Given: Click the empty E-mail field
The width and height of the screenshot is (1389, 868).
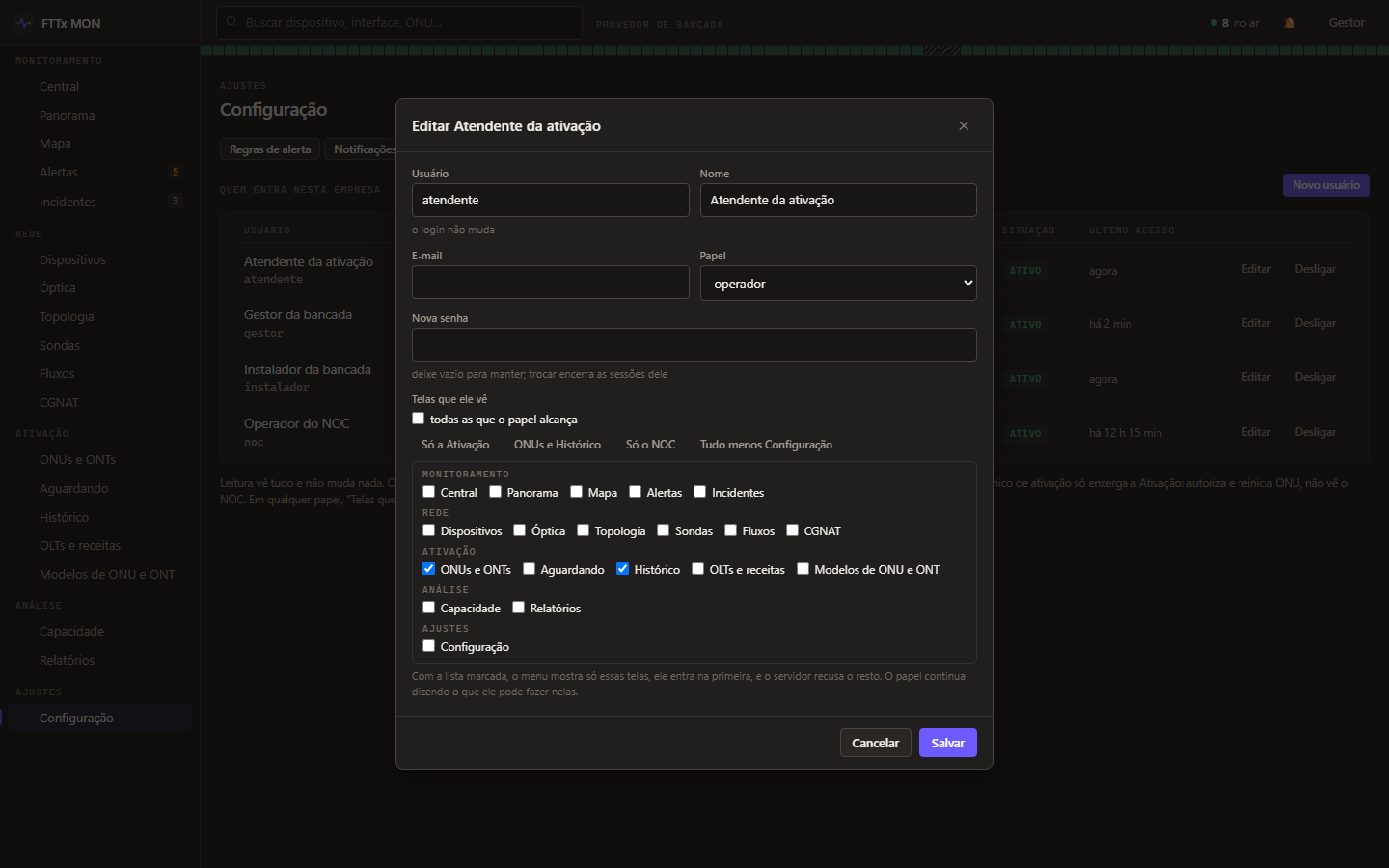Looking at the screenshot, I should 551,283.
